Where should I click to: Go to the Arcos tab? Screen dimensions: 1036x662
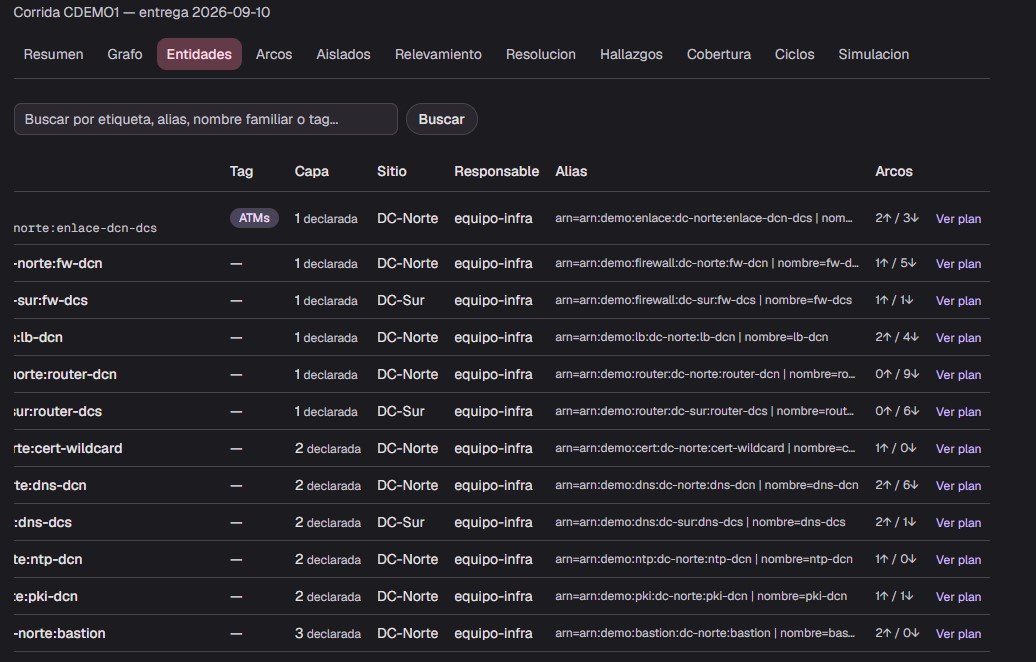(274, 54)
